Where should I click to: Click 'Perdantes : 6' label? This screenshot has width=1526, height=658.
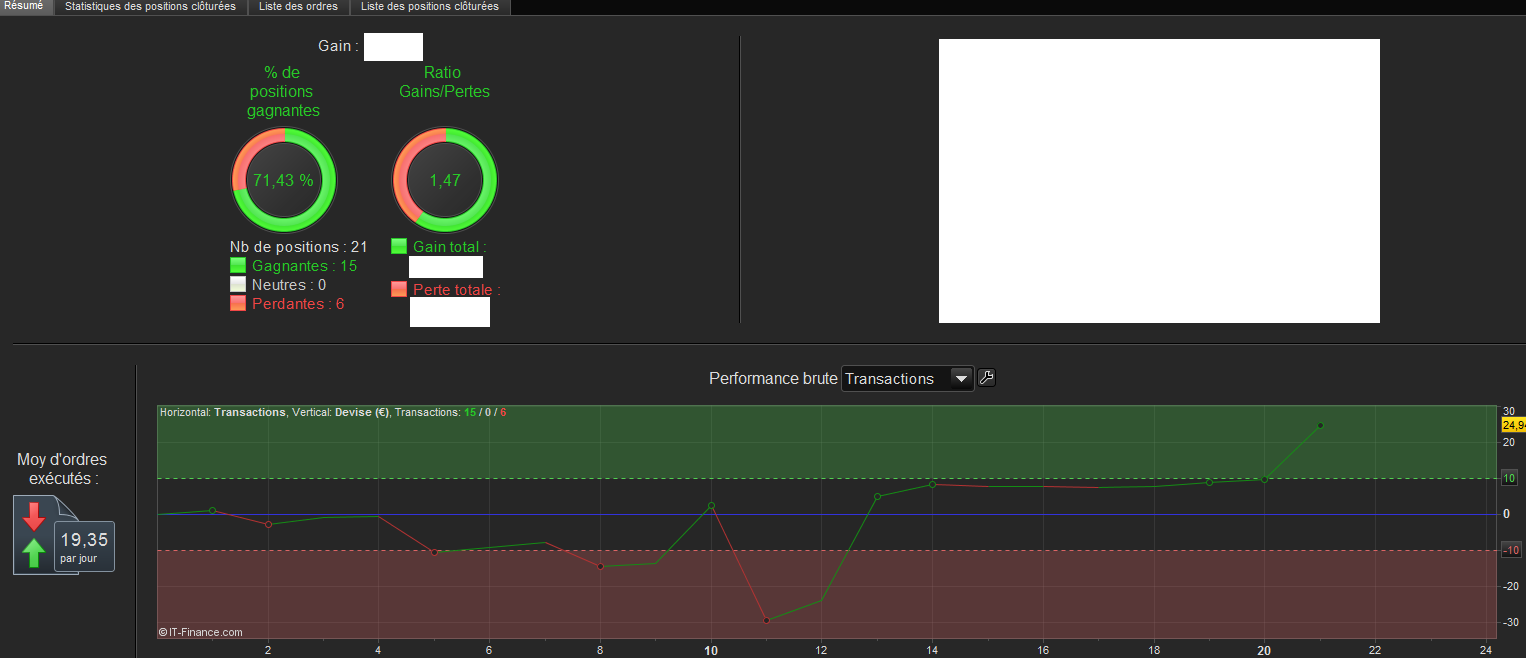tap(298, 304)
